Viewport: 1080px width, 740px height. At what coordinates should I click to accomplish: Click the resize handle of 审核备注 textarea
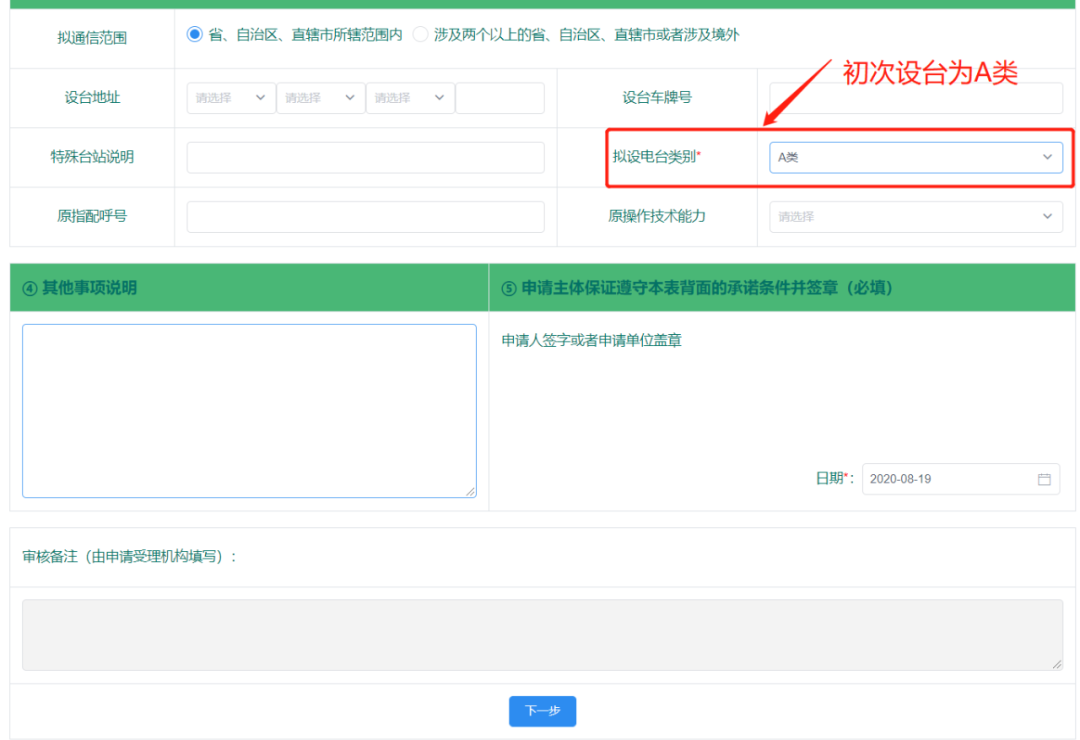(x=1056, y=664)
